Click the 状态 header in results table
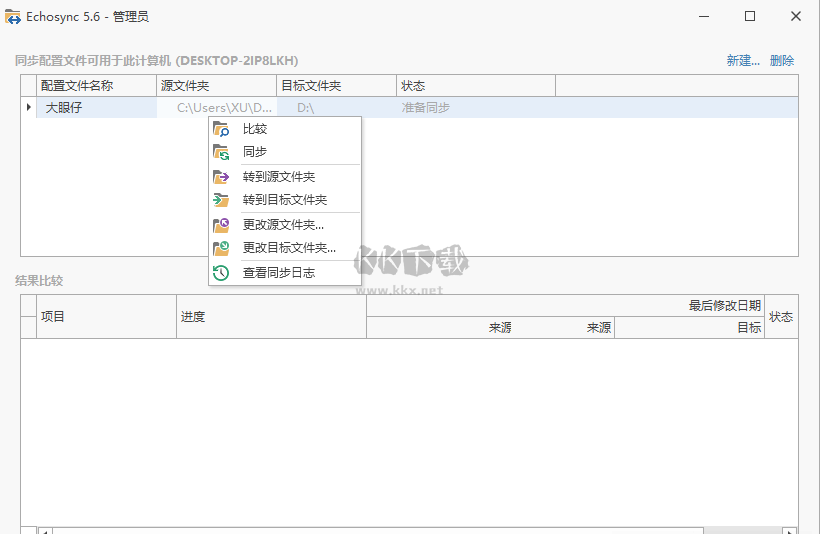The height and width of the screenshot is (534, 820). click(781, 316)
